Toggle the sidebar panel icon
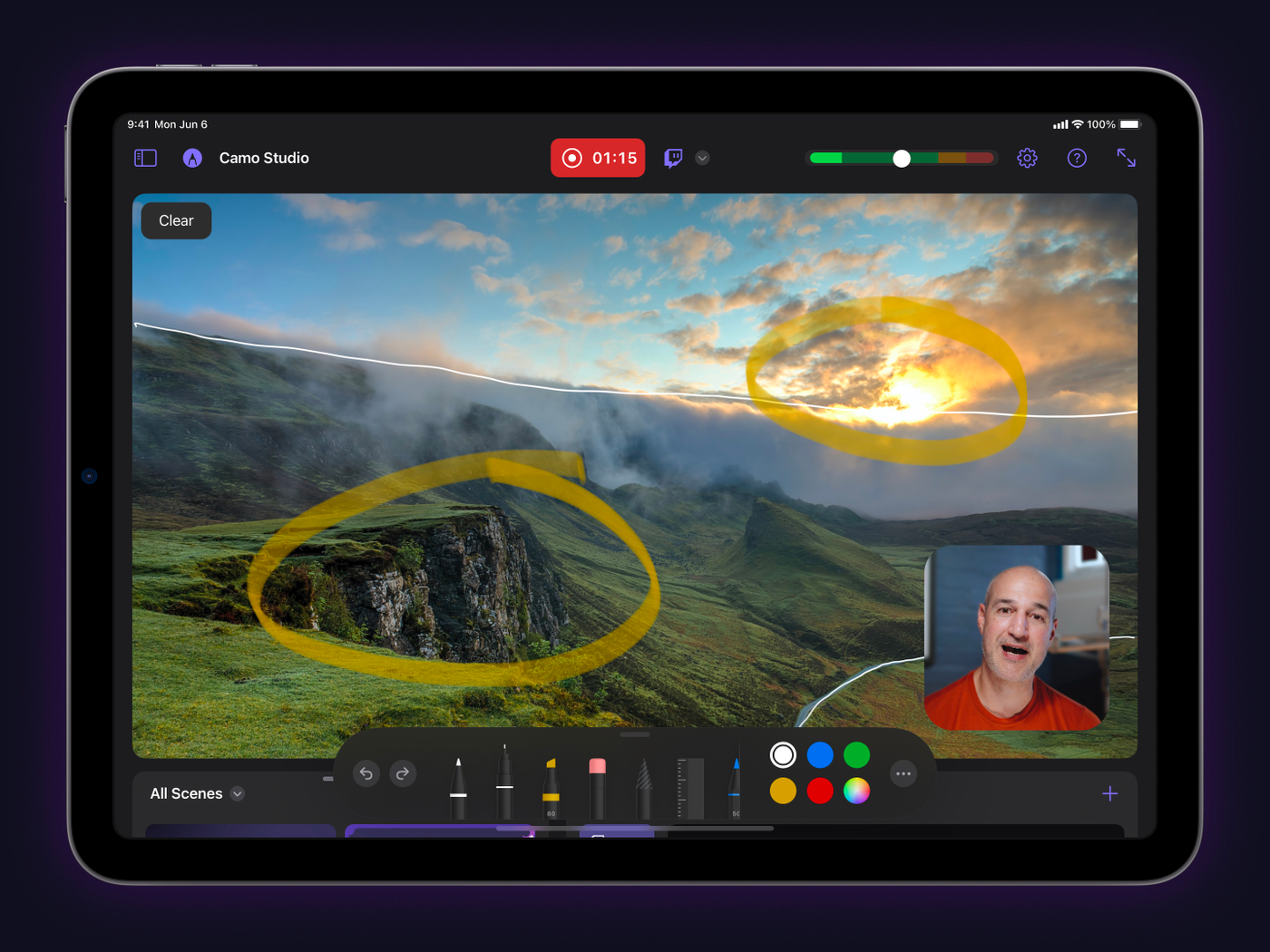 pos(145,158)
